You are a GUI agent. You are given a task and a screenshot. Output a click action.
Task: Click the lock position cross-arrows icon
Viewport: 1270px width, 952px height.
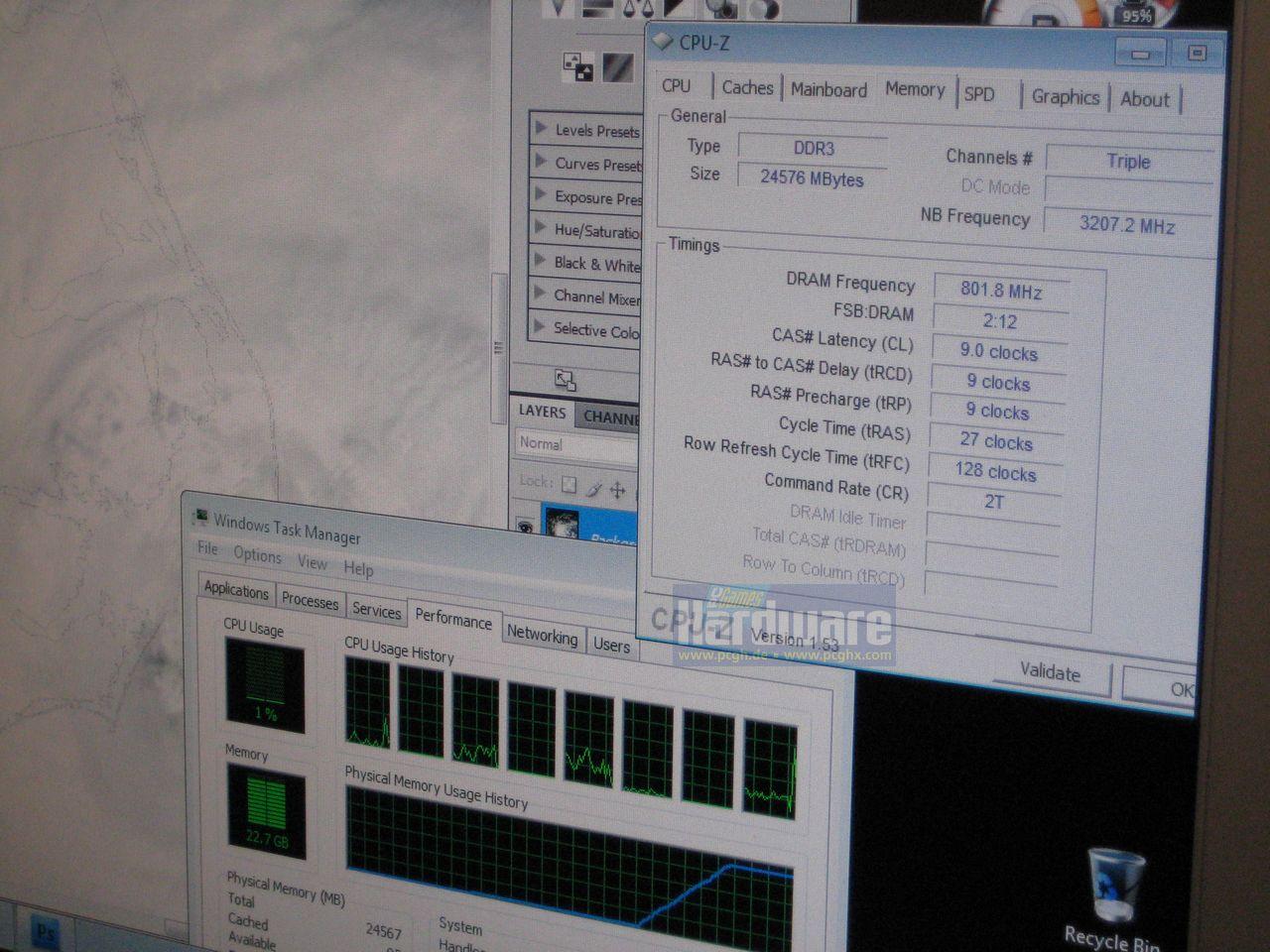coord(617,489)
